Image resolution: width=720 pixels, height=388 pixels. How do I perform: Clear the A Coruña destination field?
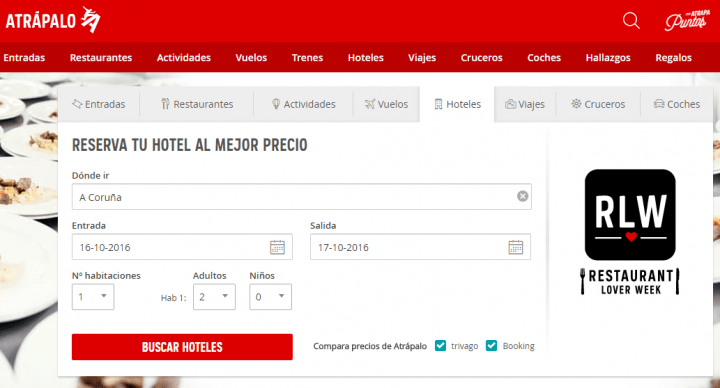[523, 197]
